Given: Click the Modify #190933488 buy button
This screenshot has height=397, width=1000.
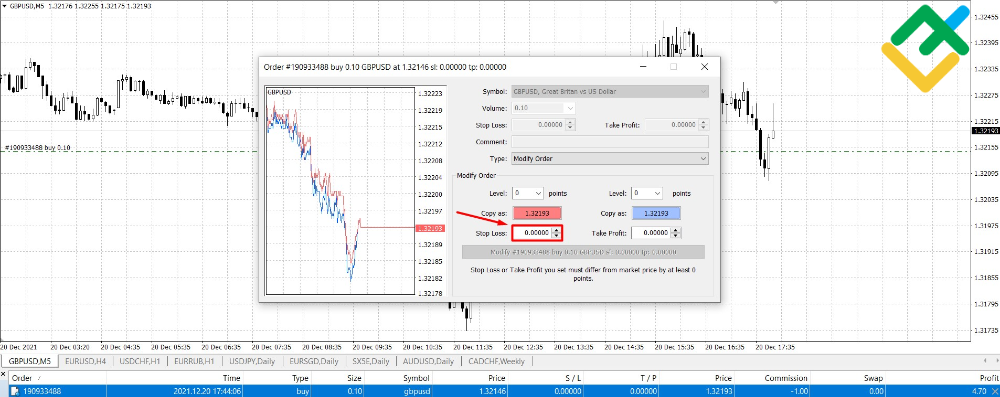Looking at the screenshot, I should coord(583,252).
